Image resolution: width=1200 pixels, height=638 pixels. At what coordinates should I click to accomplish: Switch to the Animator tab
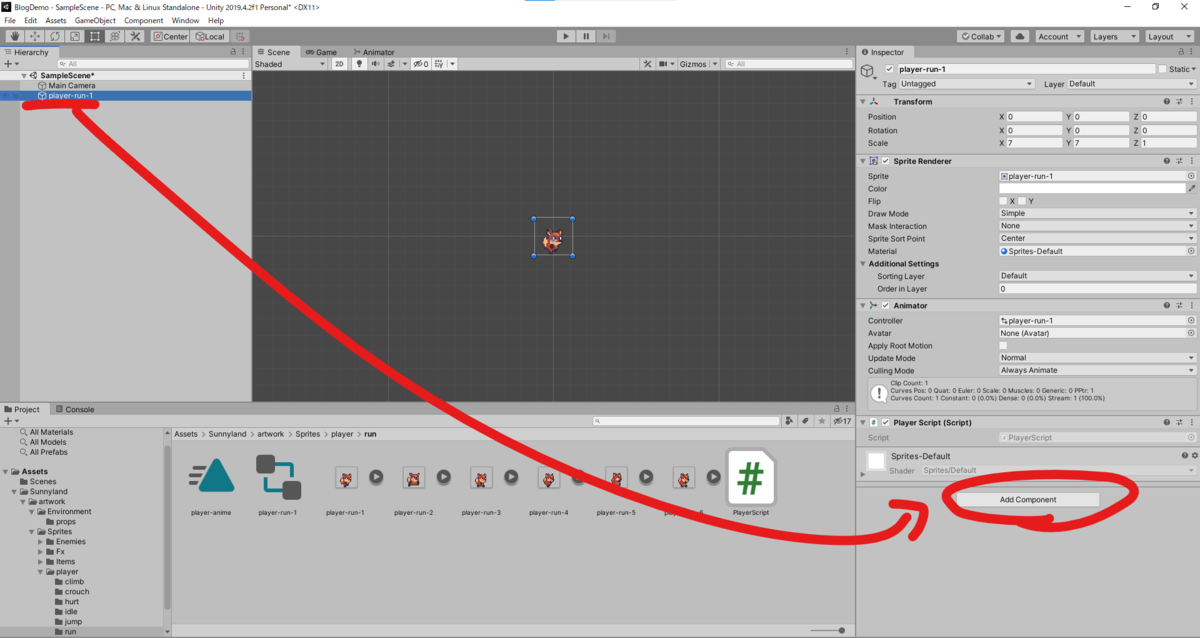(373, 52)
